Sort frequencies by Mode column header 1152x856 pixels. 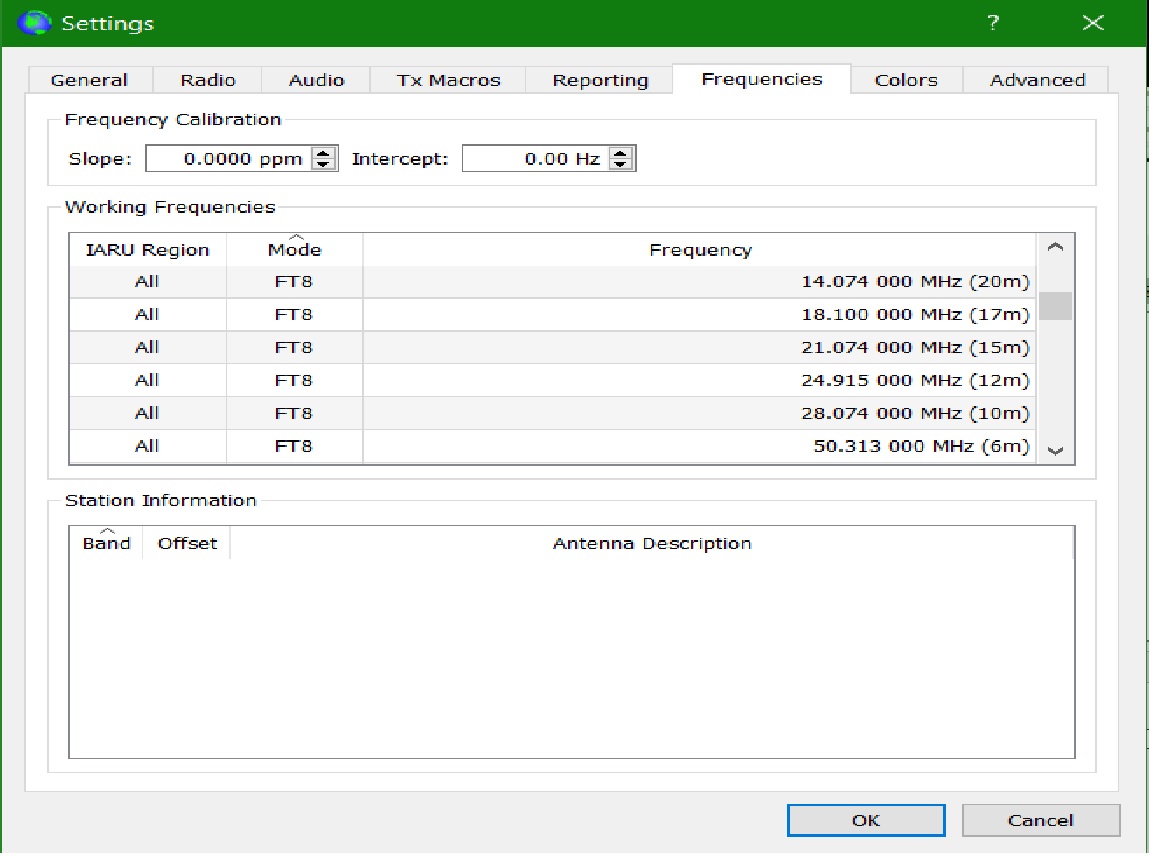pos(295,250)
